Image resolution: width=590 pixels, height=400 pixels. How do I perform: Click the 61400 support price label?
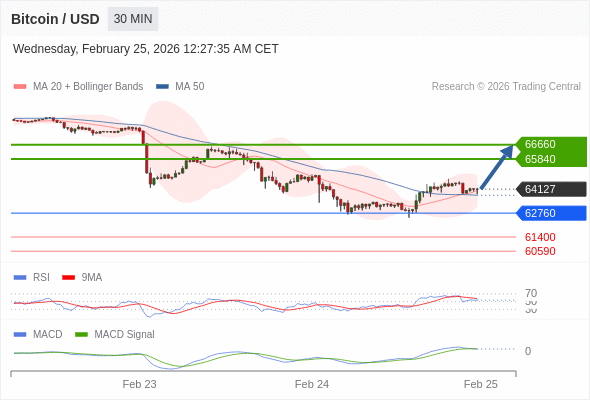point(540,237)
